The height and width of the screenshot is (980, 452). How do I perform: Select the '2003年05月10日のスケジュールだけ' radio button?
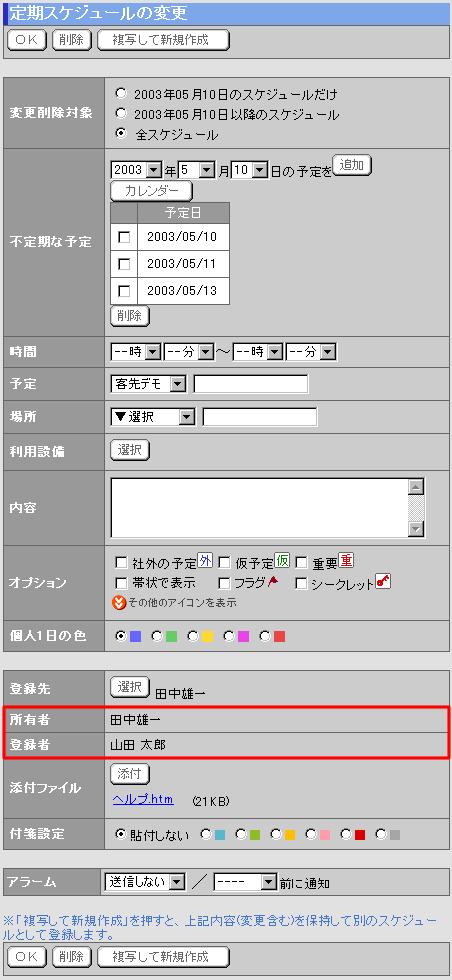tap(122, 94)
